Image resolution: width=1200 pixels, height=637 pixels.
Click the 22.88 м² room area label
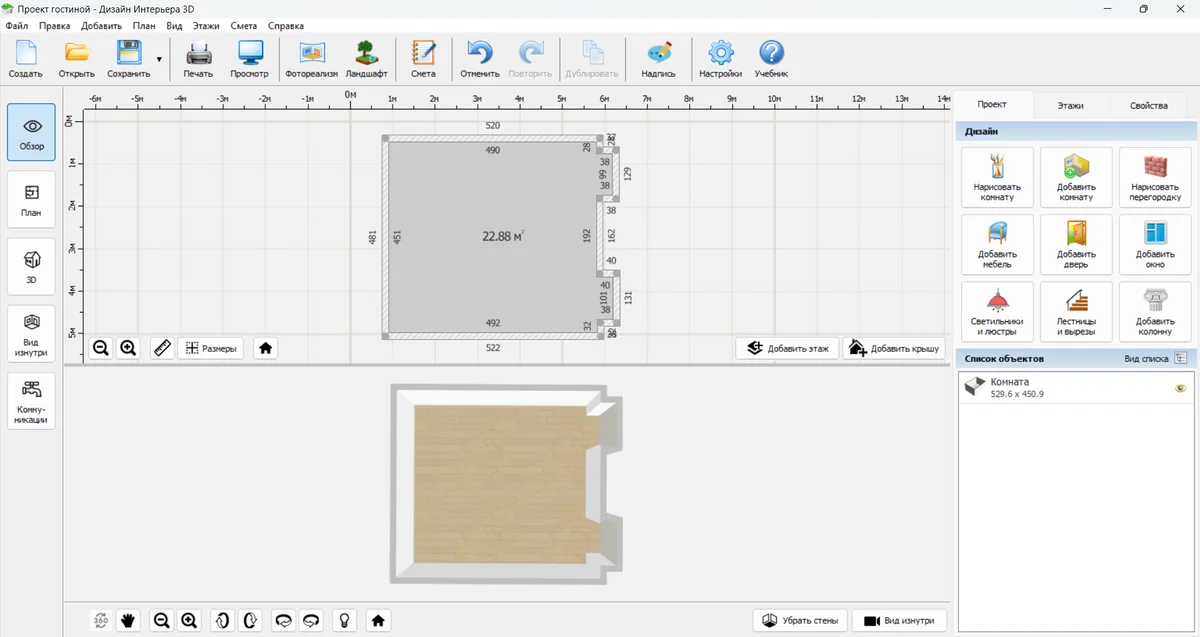[x=503, y=237]
